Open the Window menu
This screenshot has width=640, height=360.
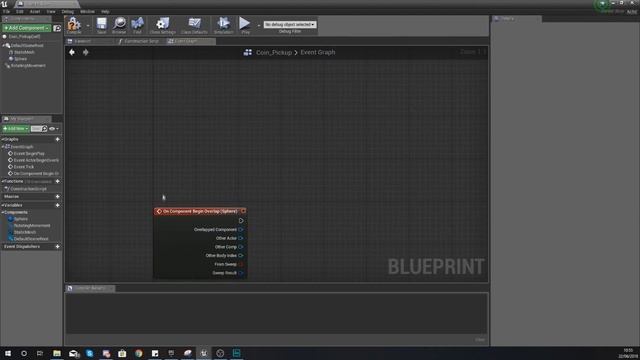click(x=87, y=11)
